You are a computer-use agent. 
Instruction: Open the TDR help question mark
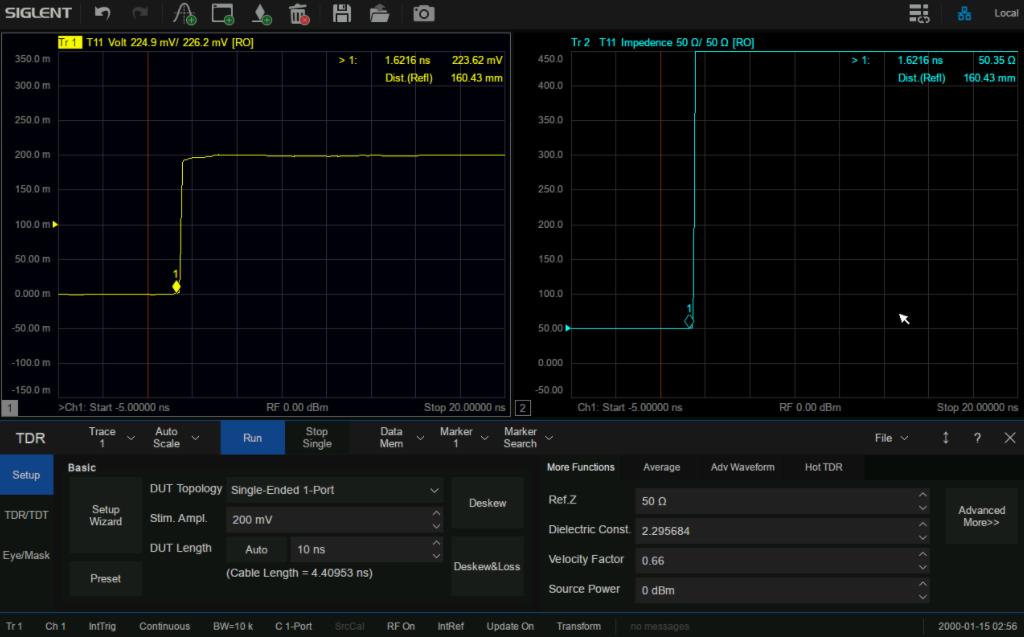tap(977, 438)
